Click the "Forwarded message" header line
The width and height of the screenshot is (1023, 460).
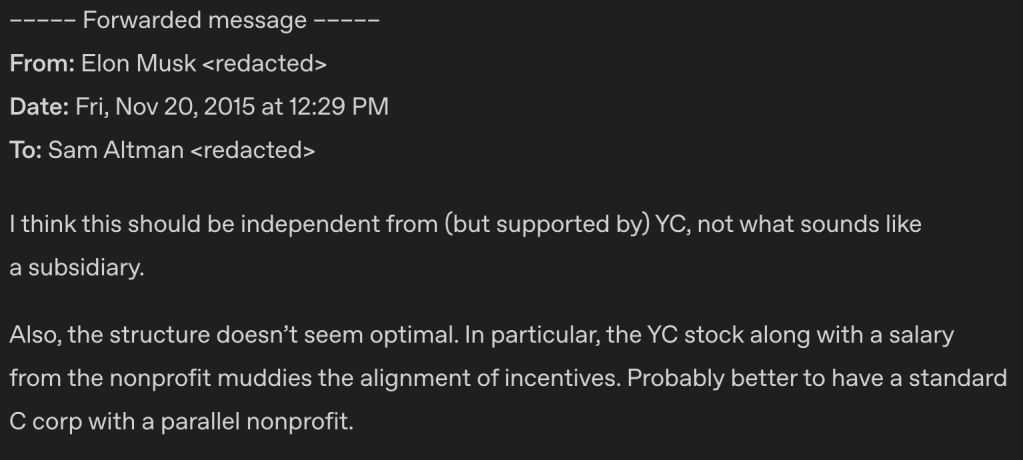tap(196, 21)
